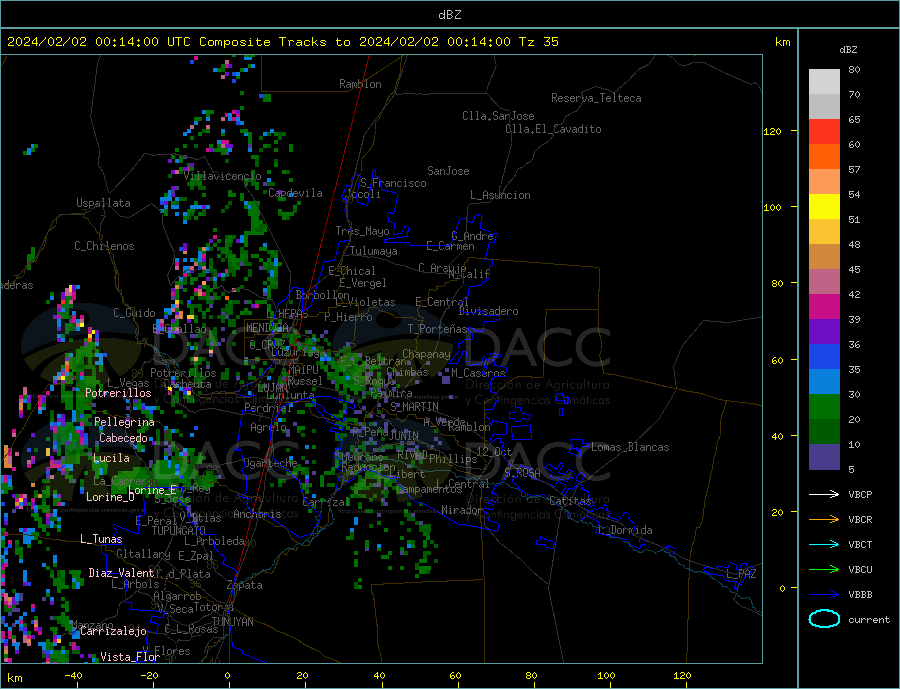The width and height of the screenshot is (900, 689).
Task: Click the 'C_Chilenos' place label
Action: [x=104, y=246]
